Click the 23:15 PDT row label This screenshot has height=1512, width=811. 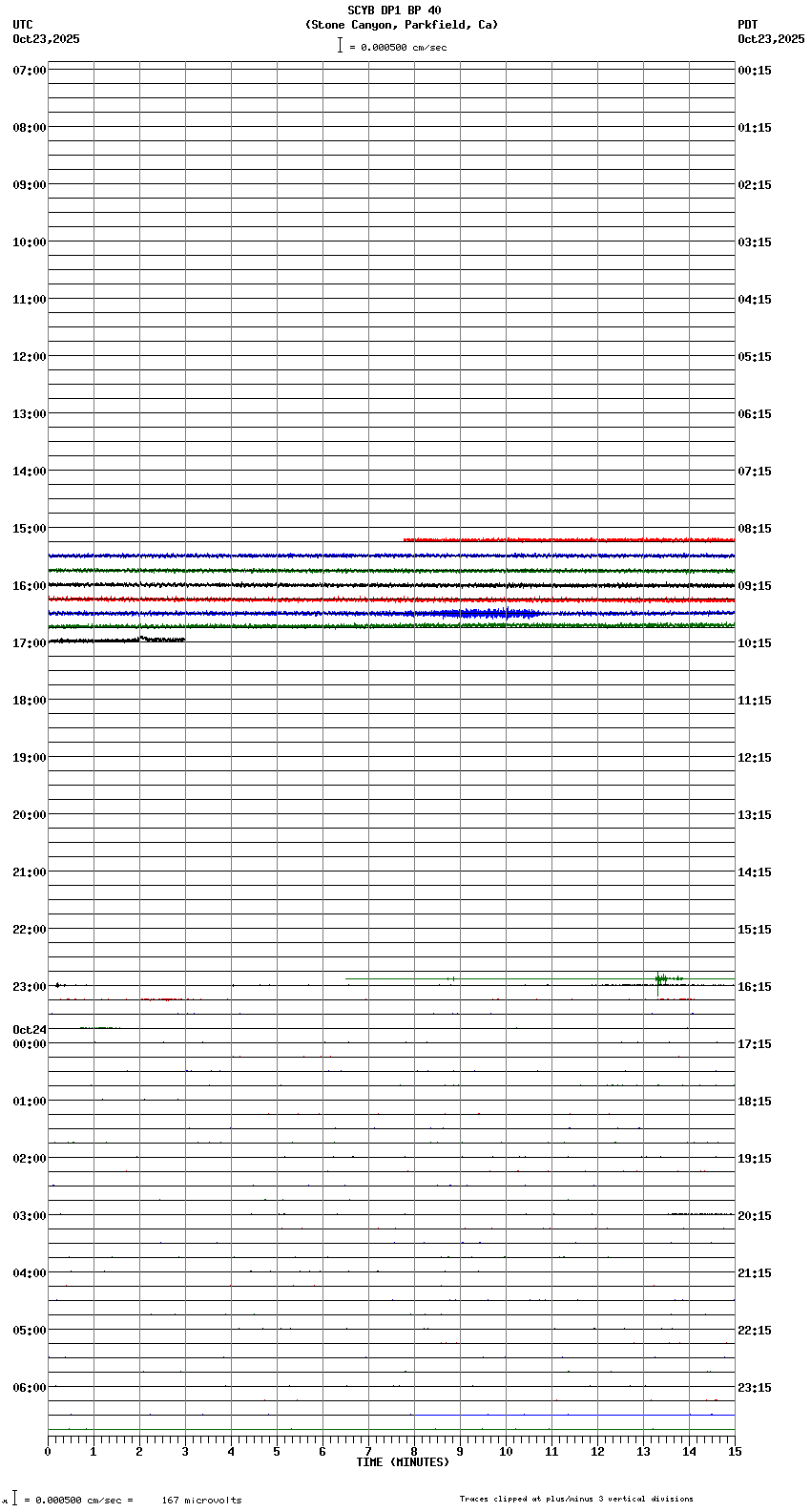pos(755,1388)
